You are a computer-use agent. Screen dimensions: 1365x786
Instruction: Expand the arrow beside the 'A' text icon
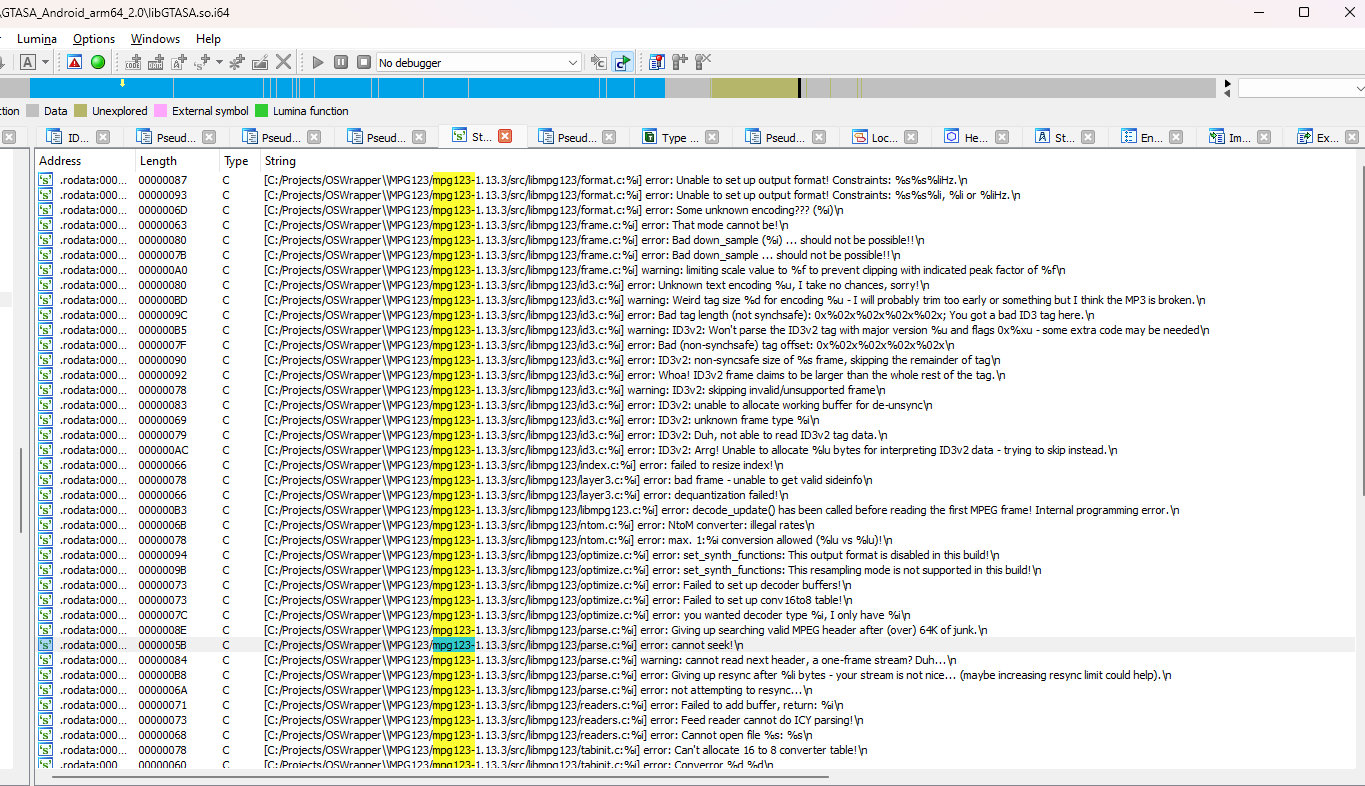(x=46, y=62)
